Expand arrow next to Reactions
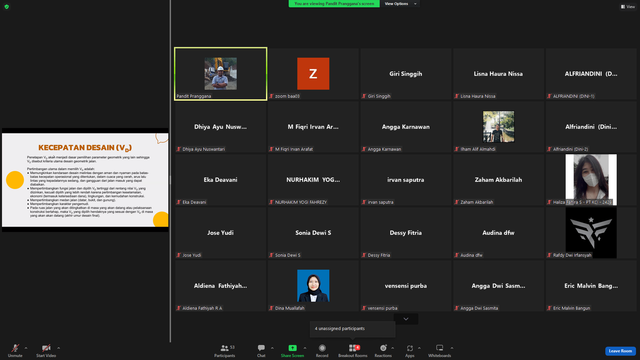 tap(393, 348)
